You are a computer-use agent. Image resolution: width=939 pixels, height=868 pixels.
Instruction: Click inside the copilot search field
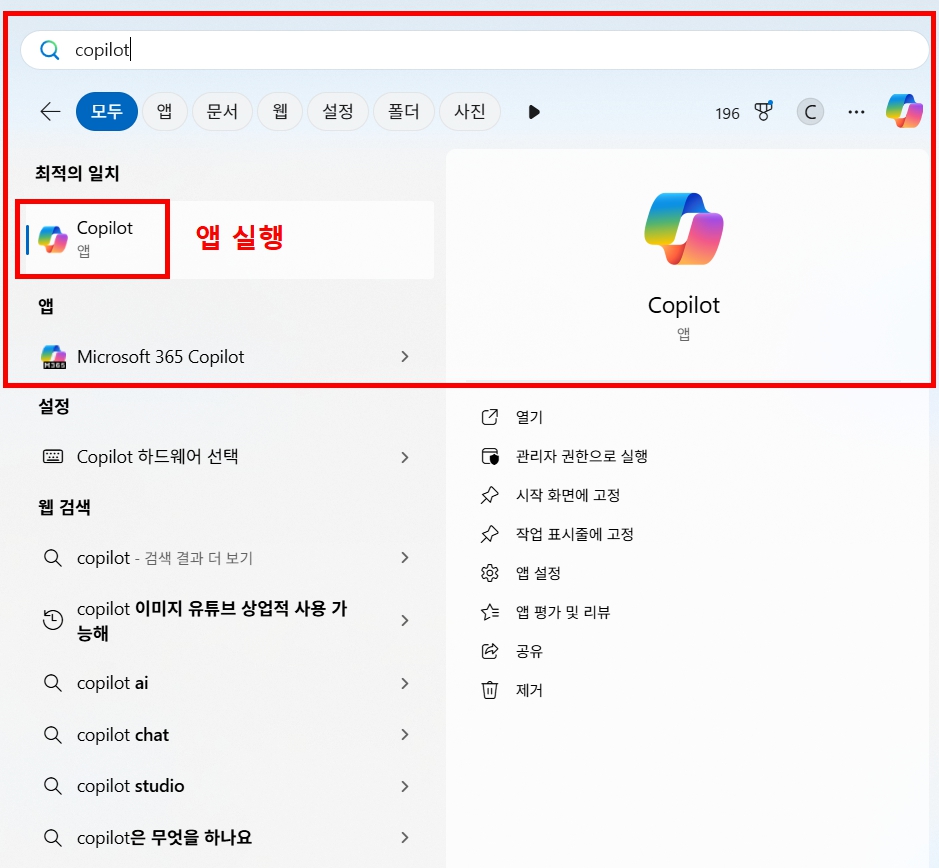[474, 50]
